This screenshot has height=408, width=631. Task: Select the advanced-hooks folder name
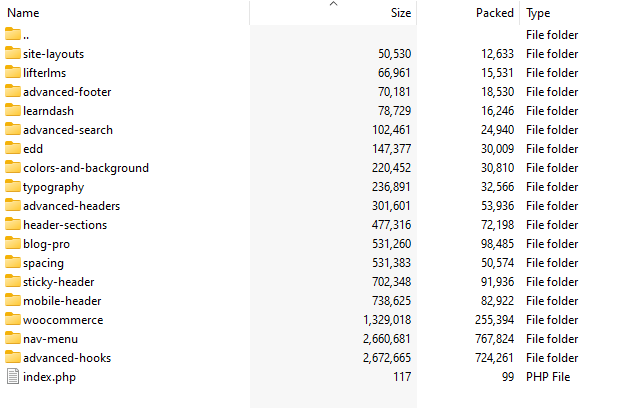67,358
